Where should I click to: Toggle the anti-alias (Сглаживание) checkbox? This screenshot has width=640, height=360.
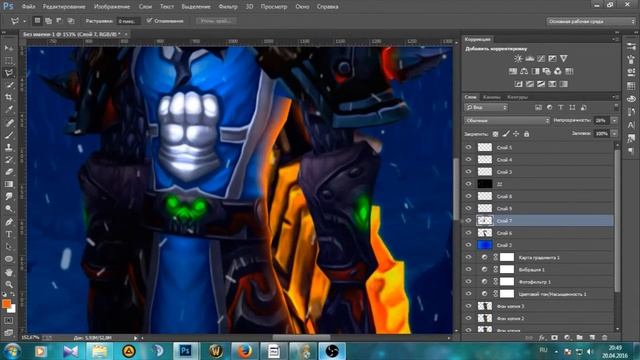[149, 20]
